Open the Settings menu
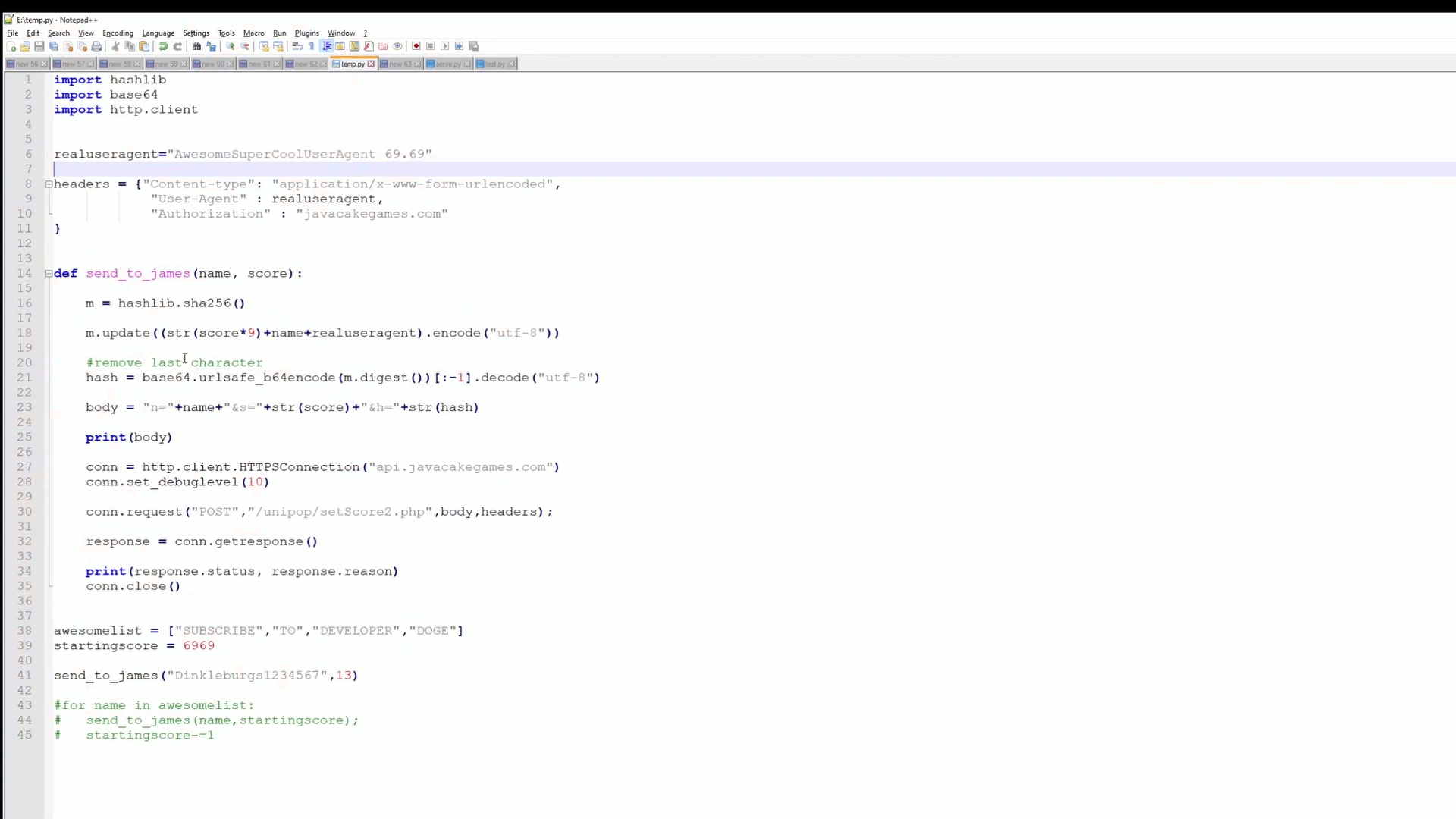 pyautogui.click(x=196, y=33)
